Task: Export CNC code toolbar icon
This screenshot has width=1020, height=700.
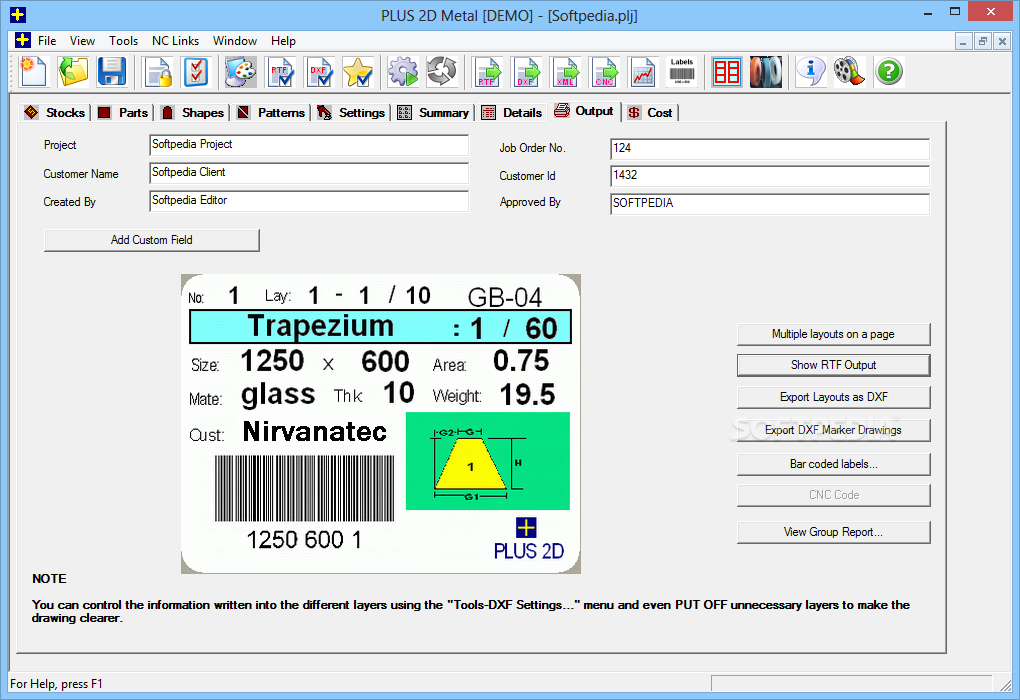Action: [604, 72]
